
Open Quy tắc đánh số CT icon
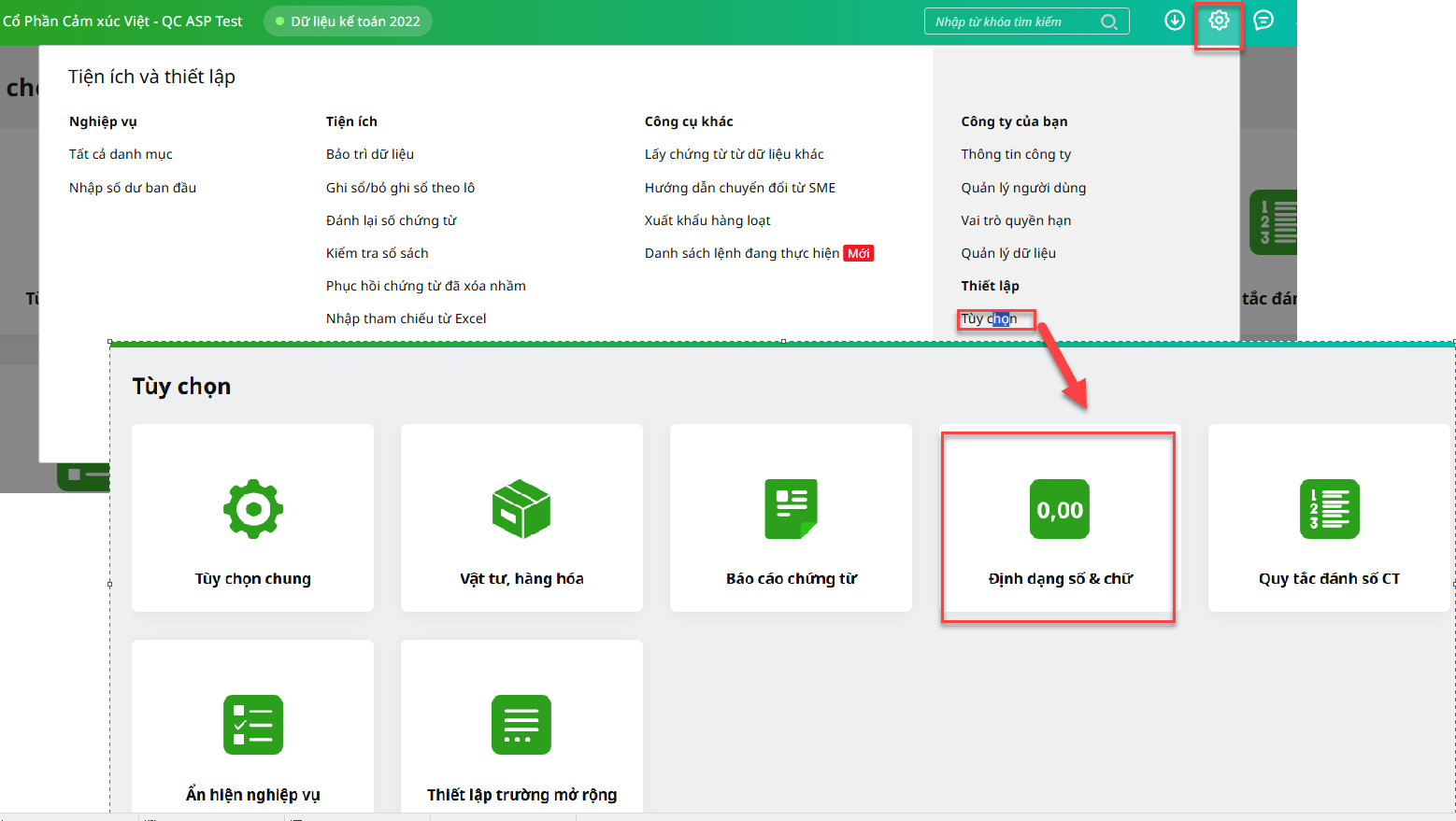point(1329,509)
